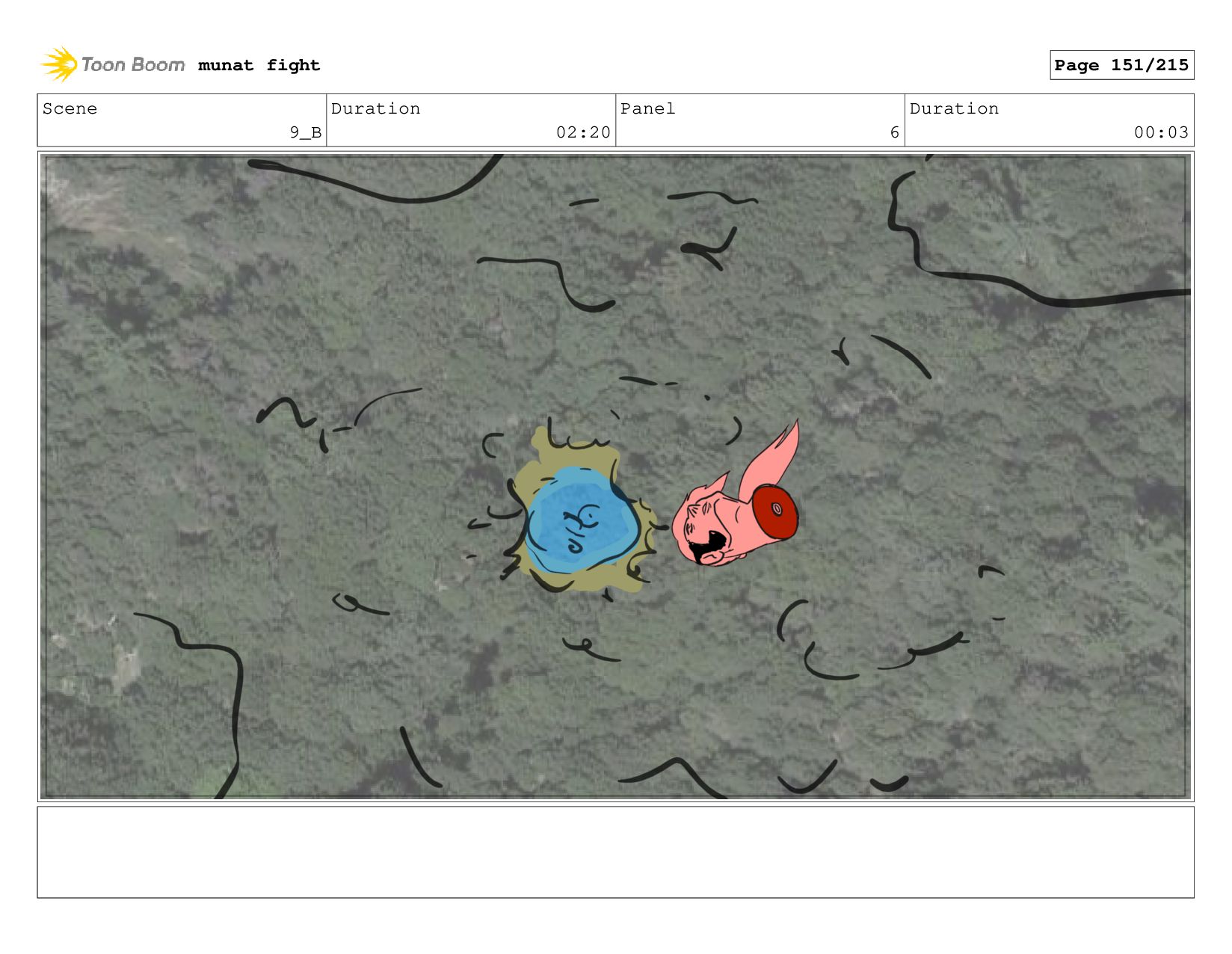Click the 'Panel' header label
The height and width of the screenshot is (954, 1232).
647,108
